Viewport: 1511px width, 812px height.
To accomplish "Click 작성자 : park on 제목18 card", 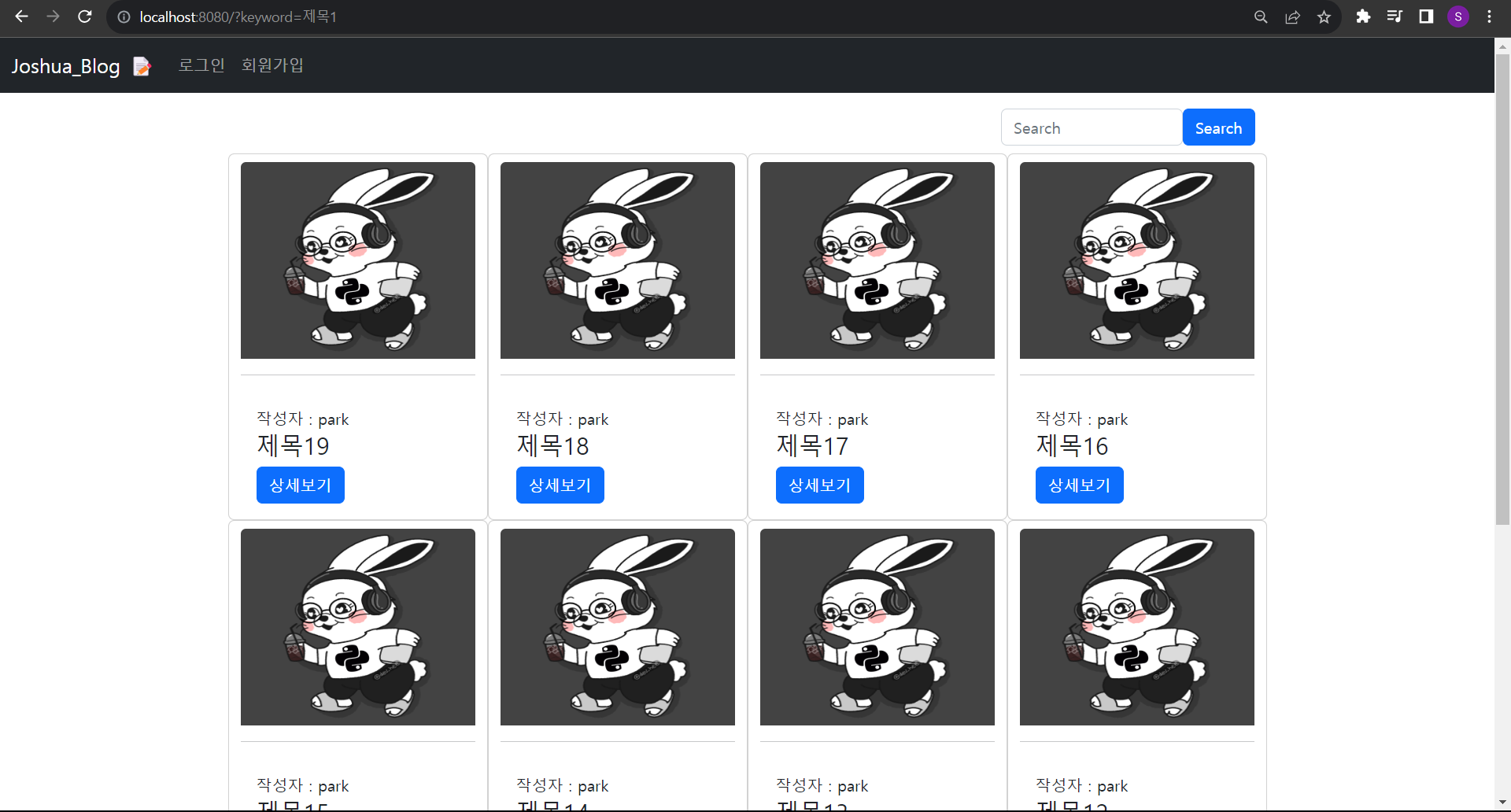I will 563,419.
